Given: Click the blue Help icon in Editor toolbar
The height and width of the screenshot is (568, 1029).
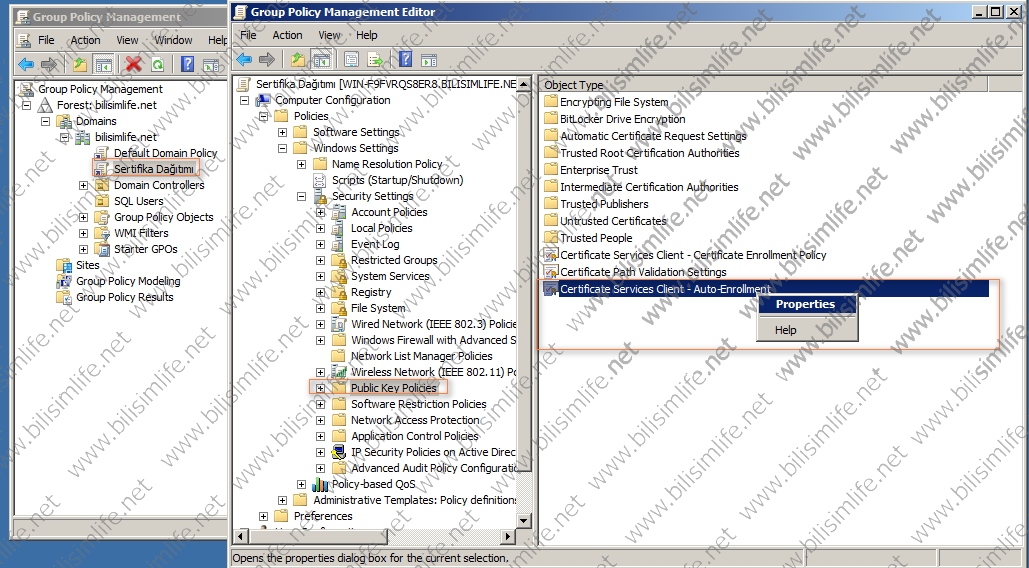Looking at the screenshot, I should pyautogui.click(x=406, y=60).
